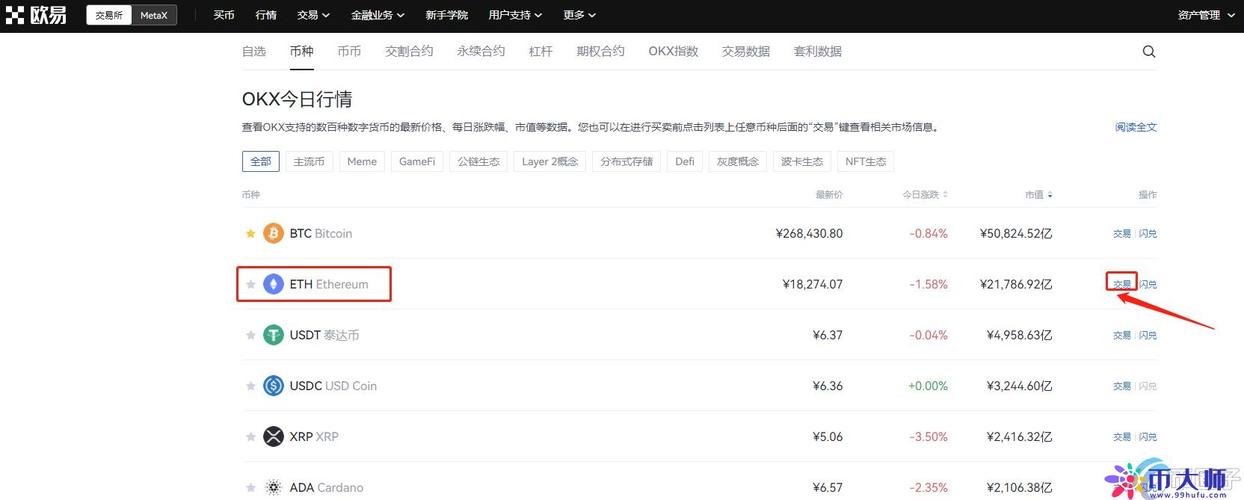This screenshot has width=1244, height=500.
Task: Switch to the 永续合约 tab
Action: (481, 51)
